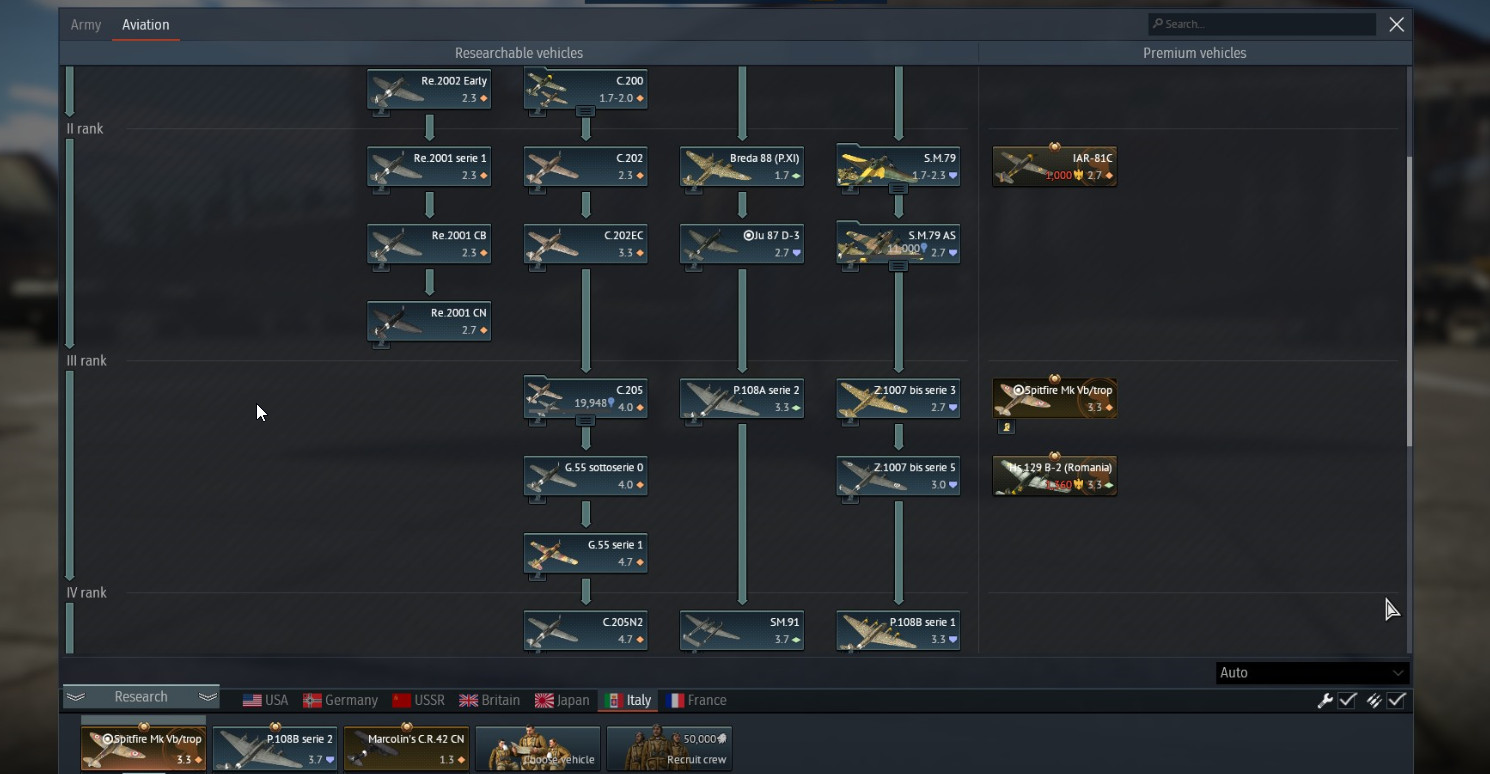Click the Choose vehicle crew slot
This screenshot has height=774, width=1490.
pos(538,748)
